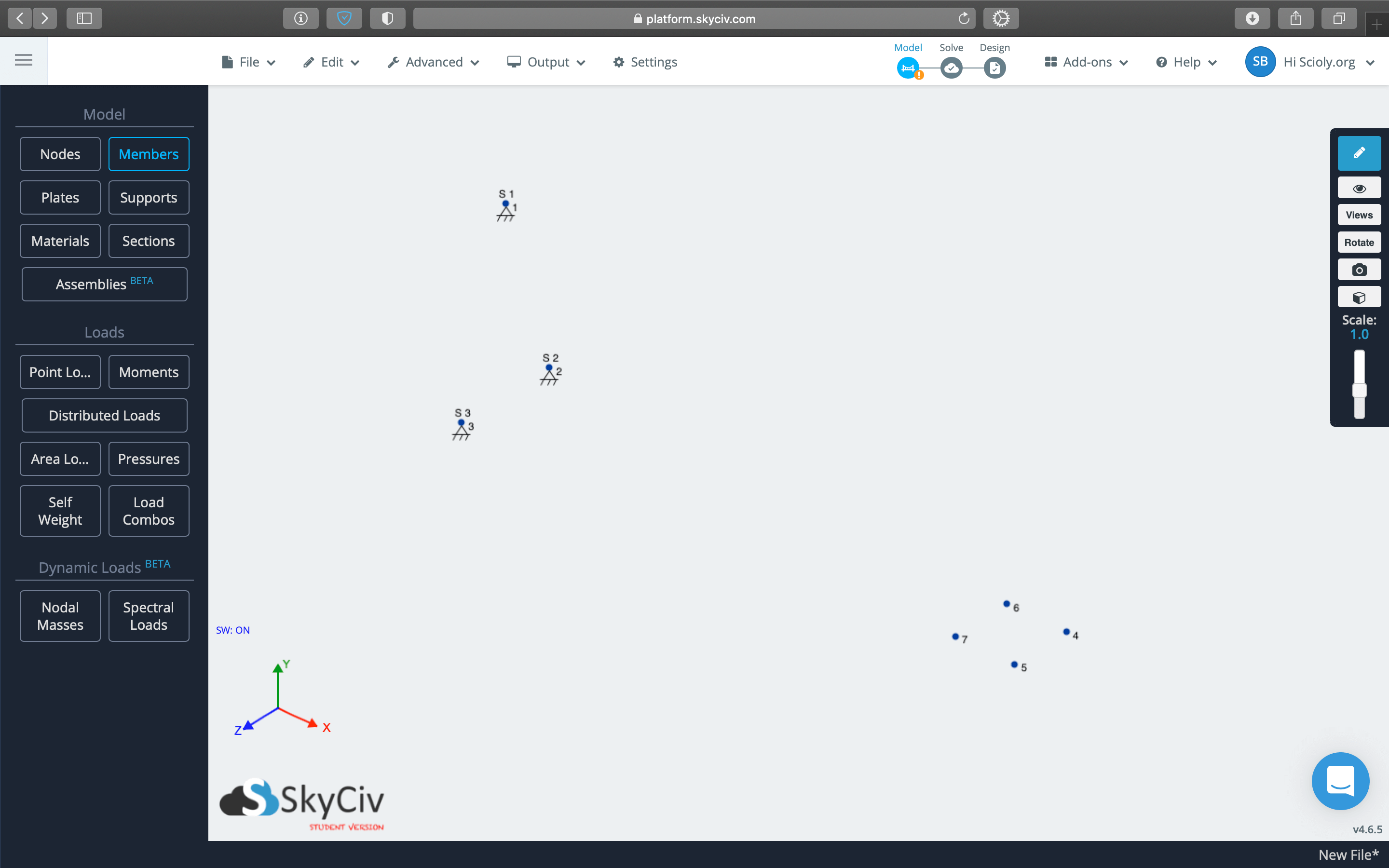Open Load Combos panel
Viewport: 1389px width, 868px height.
coord(149,511)
